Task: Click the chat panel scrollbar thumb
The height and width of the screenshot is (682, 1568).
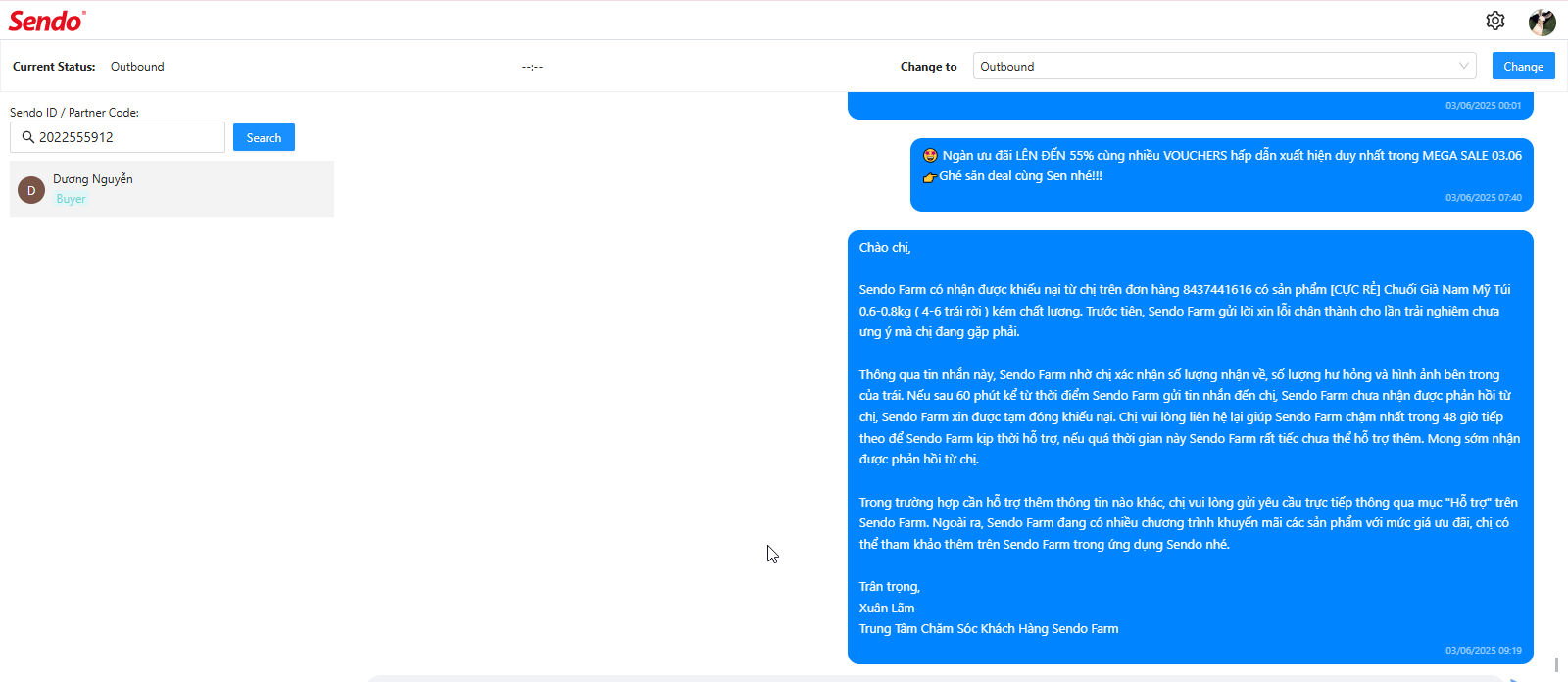Action: pyautogui.click(x=1556, y=664)
